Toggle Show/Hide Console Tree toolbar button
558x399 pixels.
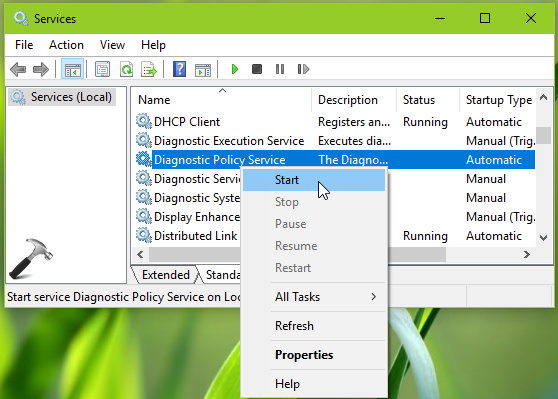pos(73,69)
